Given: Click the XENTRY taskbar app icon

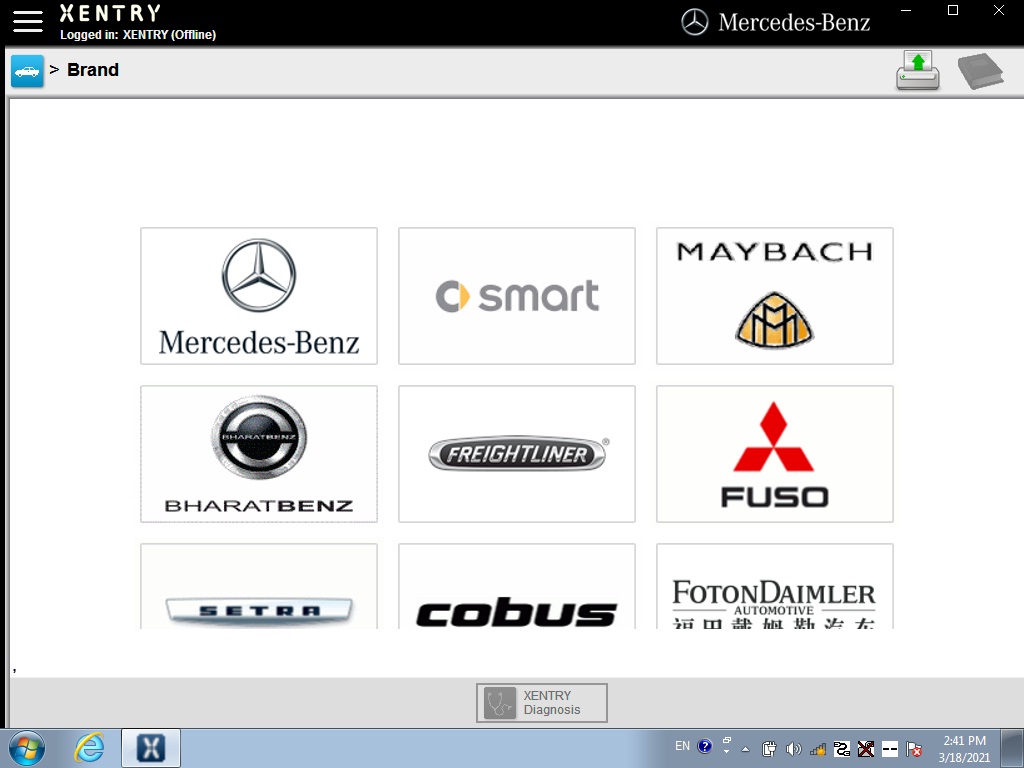Looking at the screenshot, I should point(151,748).
